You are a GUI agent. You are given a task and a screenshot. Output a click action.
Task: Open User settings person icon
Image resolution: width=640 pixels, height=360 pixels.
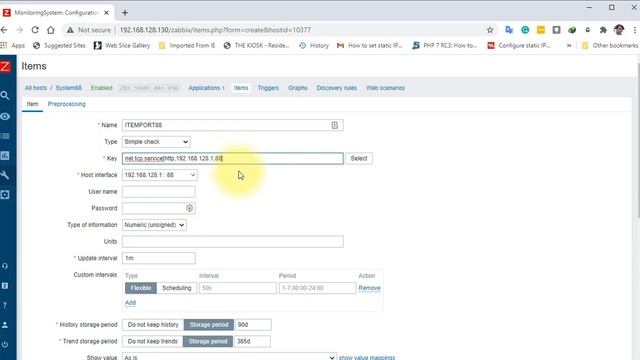(x=5, y=325)
